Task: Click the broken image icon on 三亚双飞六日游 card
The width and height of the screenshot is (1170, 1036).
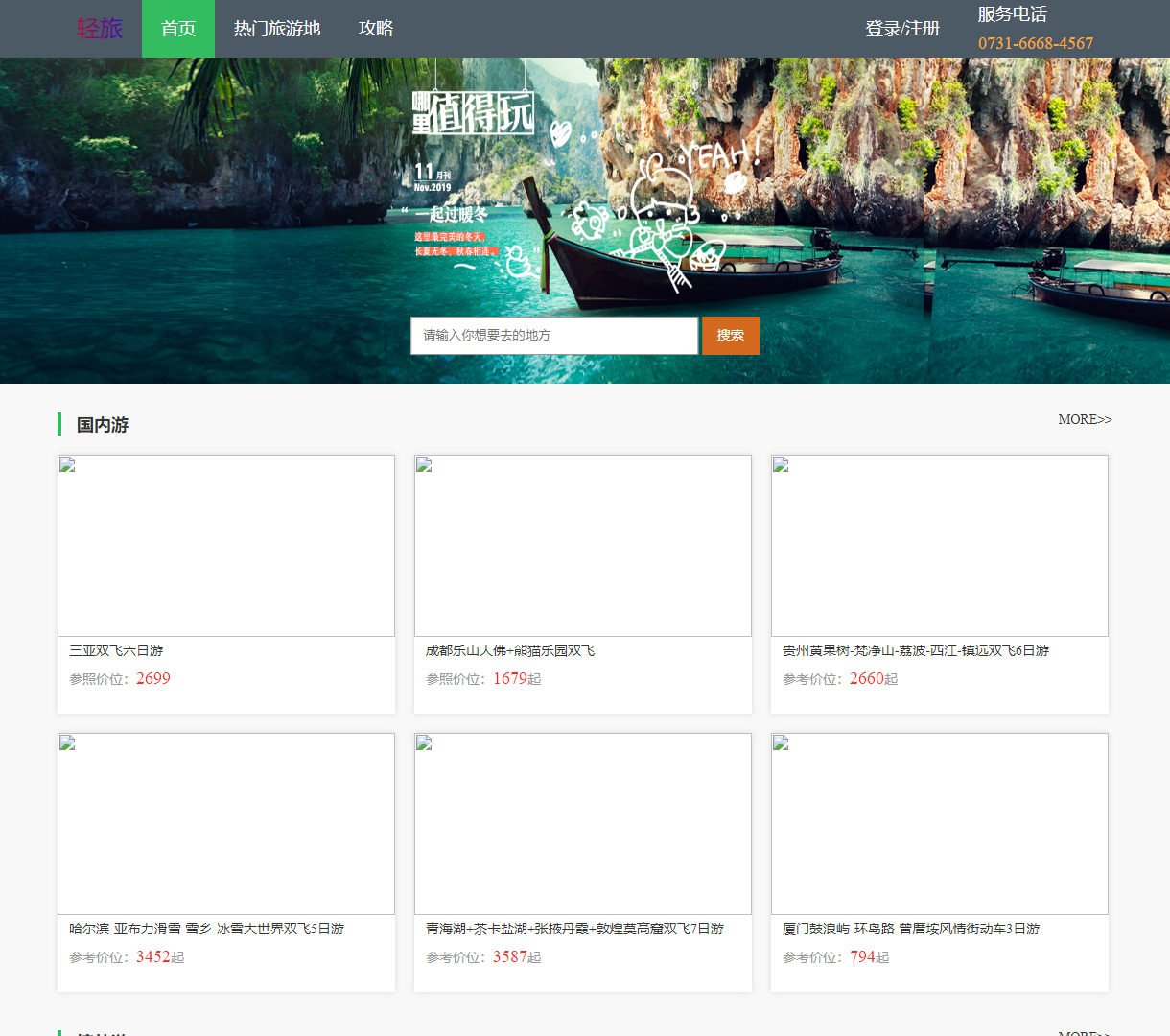Action: pyautogui.click(x=66, y=463)
